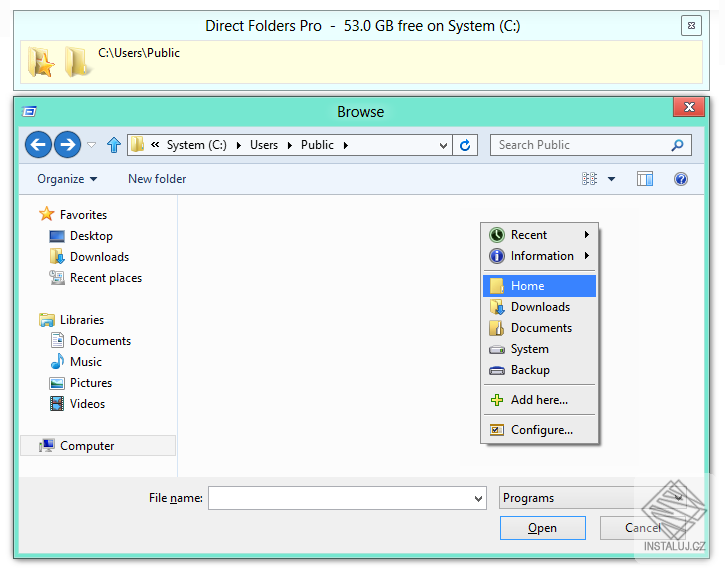The height and width of the screenshot is (573, 725).
Task: Open Help with the question mark icon
Action: click(681, 179)
